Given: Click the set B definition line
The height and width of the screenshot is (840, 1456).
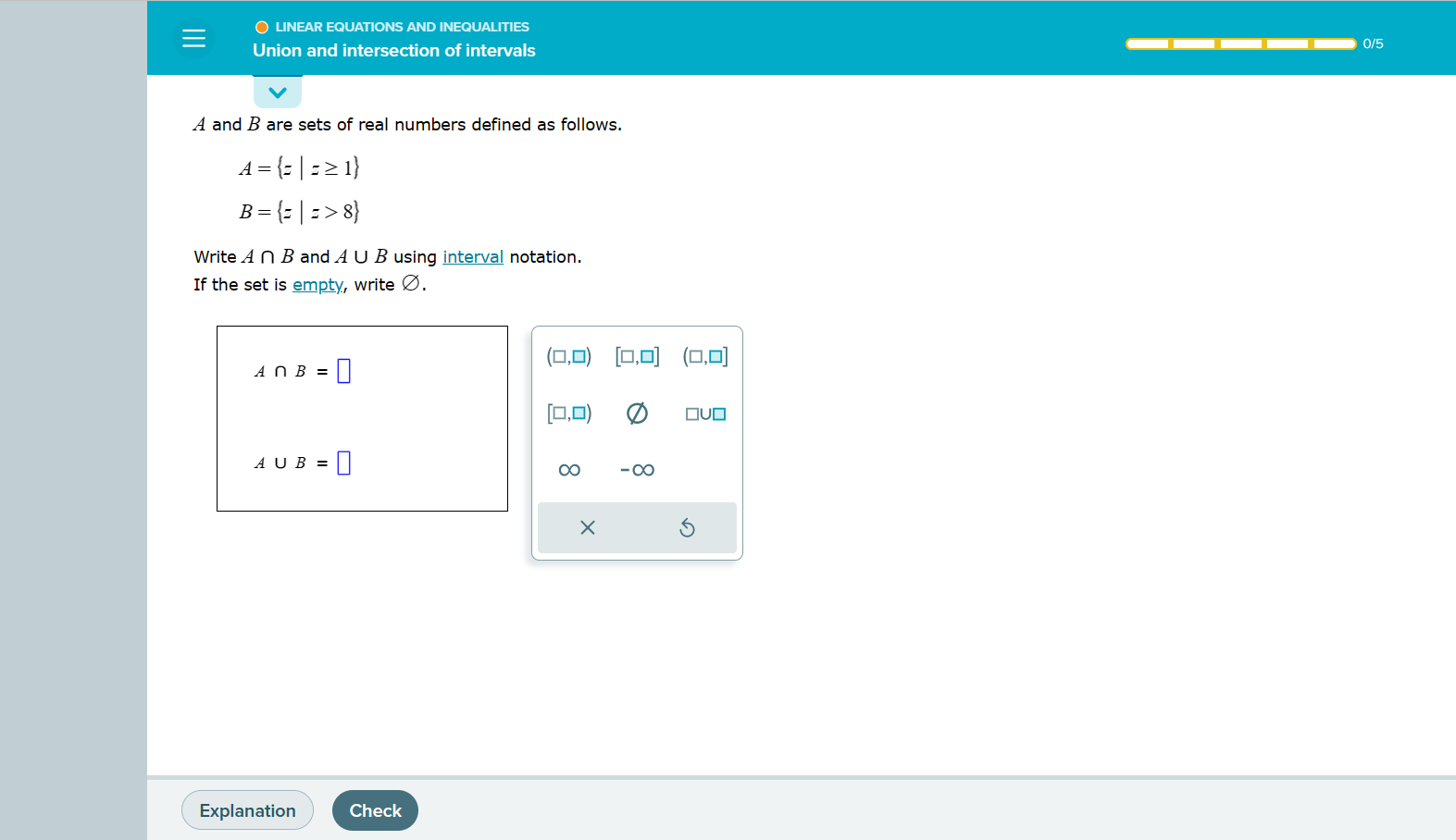Looking at the screenshot, I should click(299, 212).
